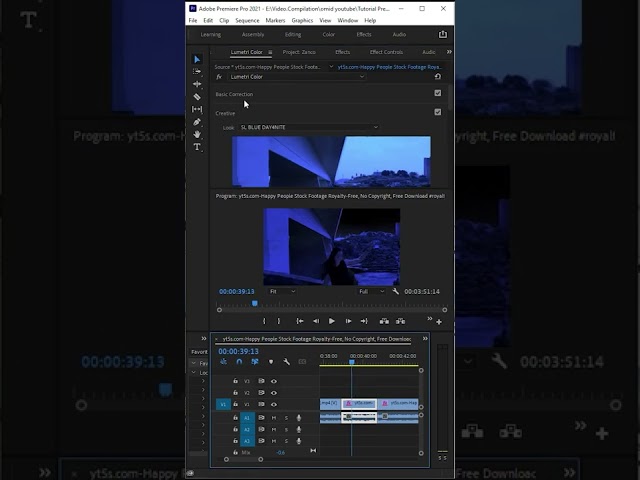Add a marker in Timeline

pyautogui.click(x=271, y=362)
